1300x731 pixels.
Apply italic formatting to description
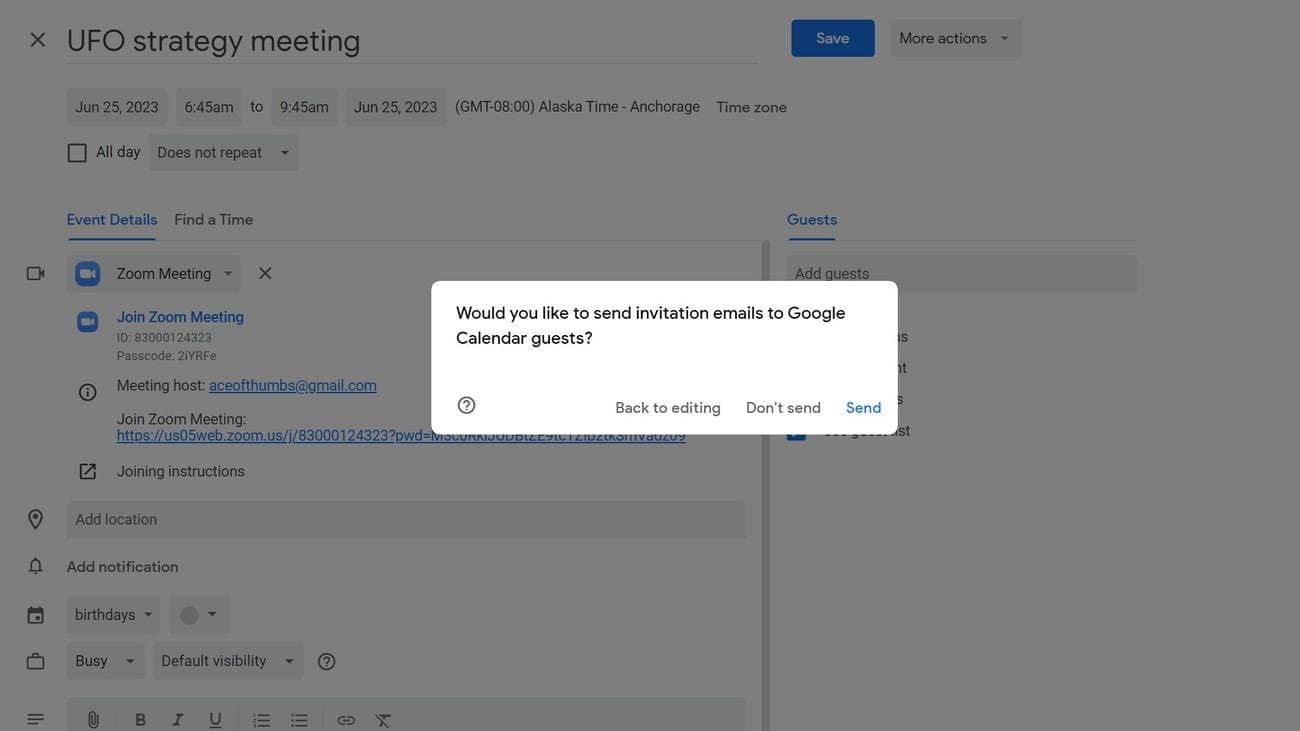coord(178,720)
